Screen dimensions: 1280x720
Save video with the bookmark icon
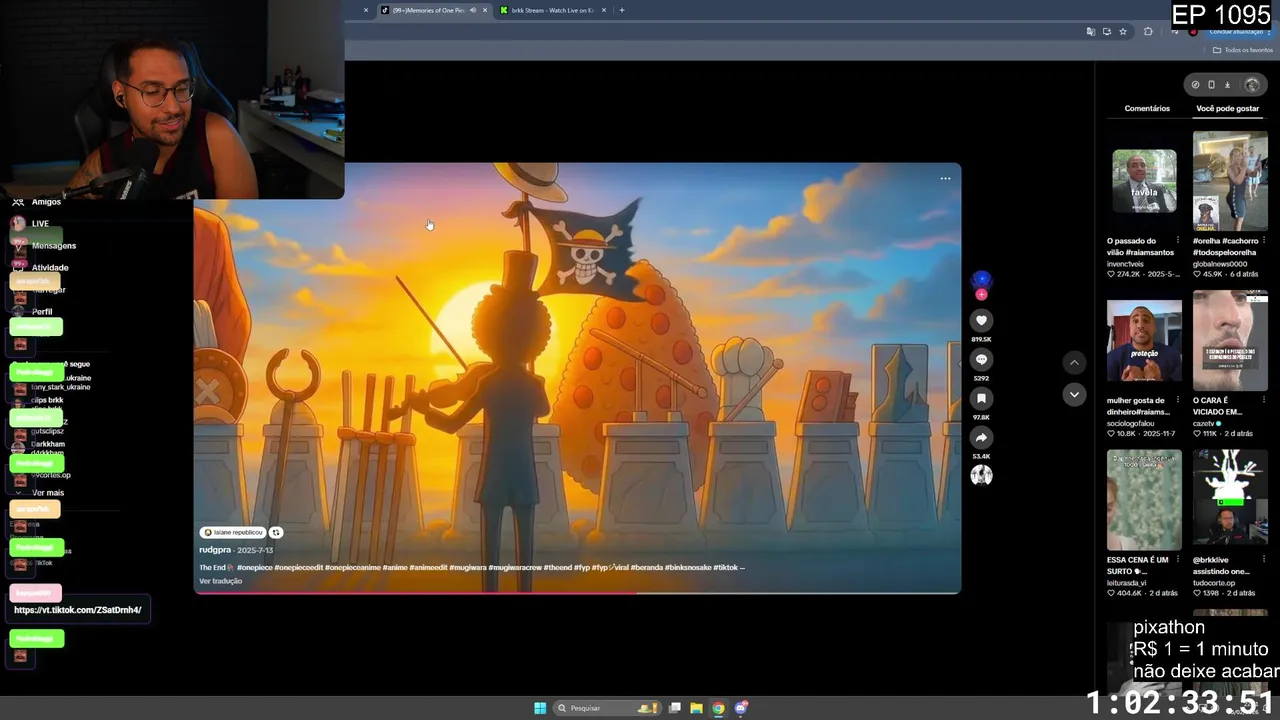pos(981,398)
